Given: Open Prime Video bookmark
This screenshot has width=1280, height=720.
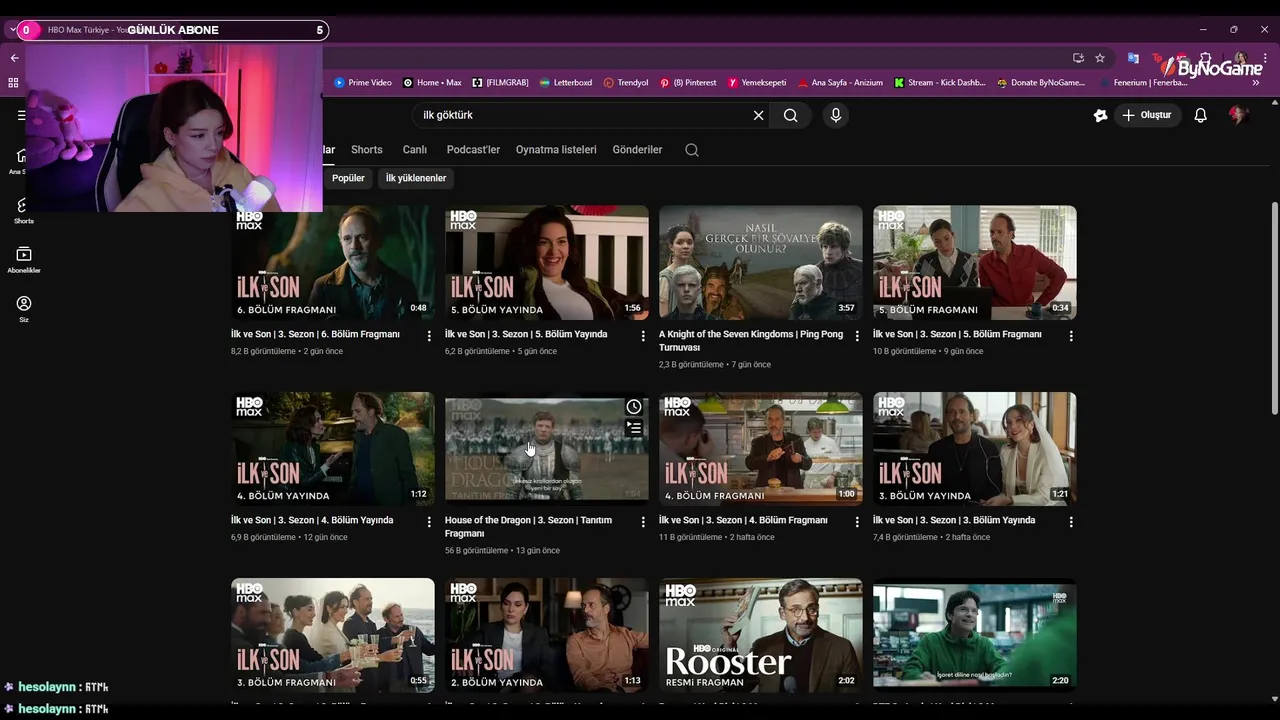Looking at the screenshot, I should coord(362,83).
